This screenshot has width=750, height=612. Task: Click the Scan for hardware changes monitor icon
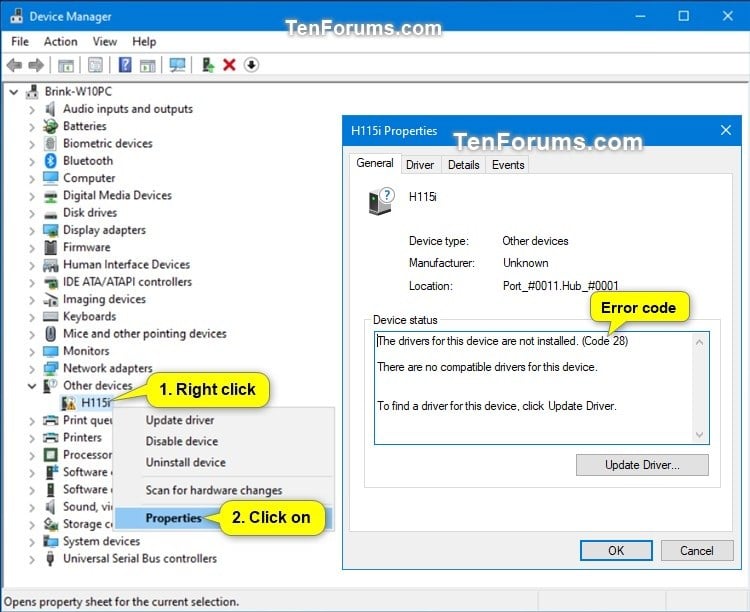click(177, 65)
